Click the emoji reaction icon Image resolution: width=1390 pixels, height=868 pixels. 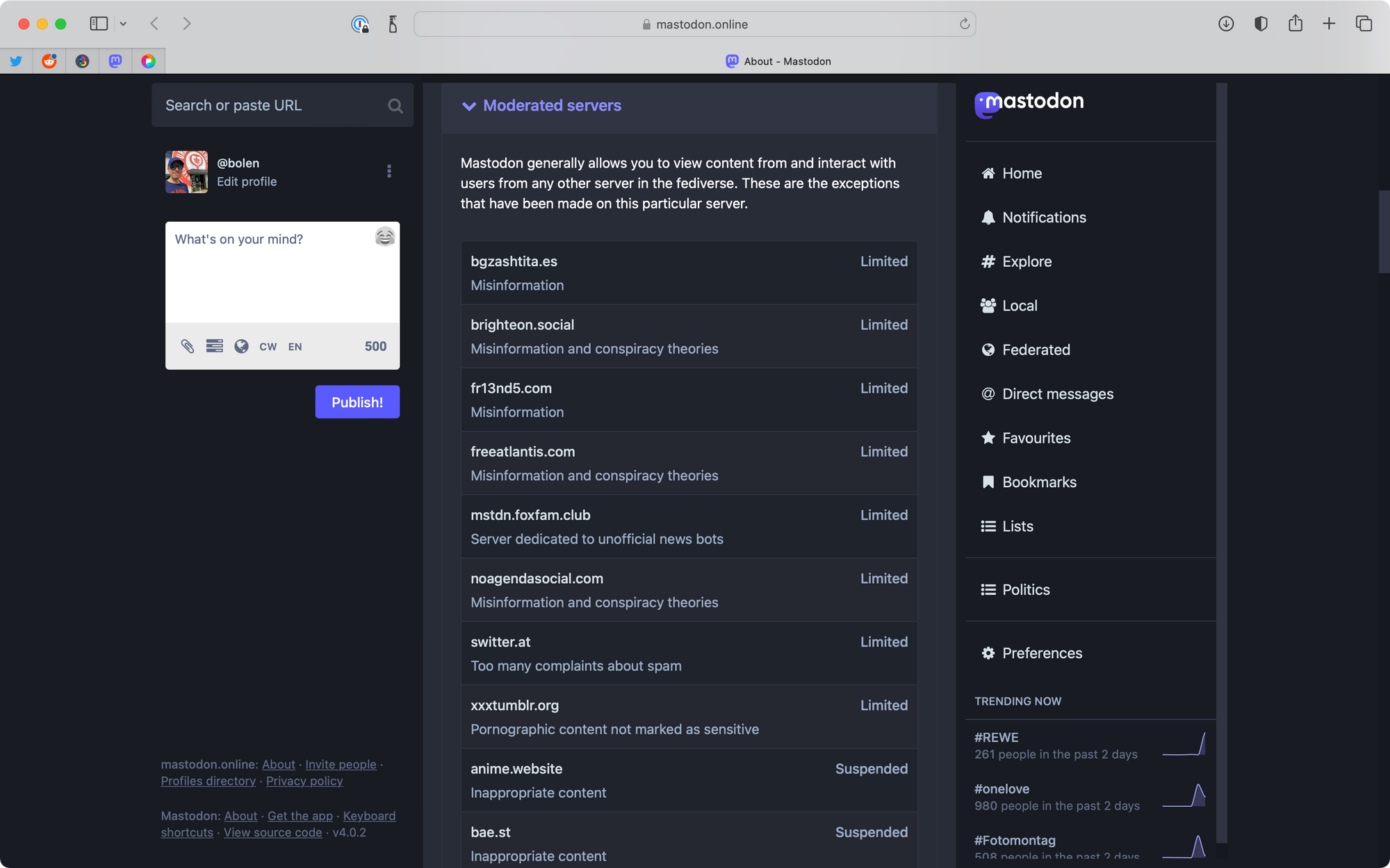click(x=385, y=236)
